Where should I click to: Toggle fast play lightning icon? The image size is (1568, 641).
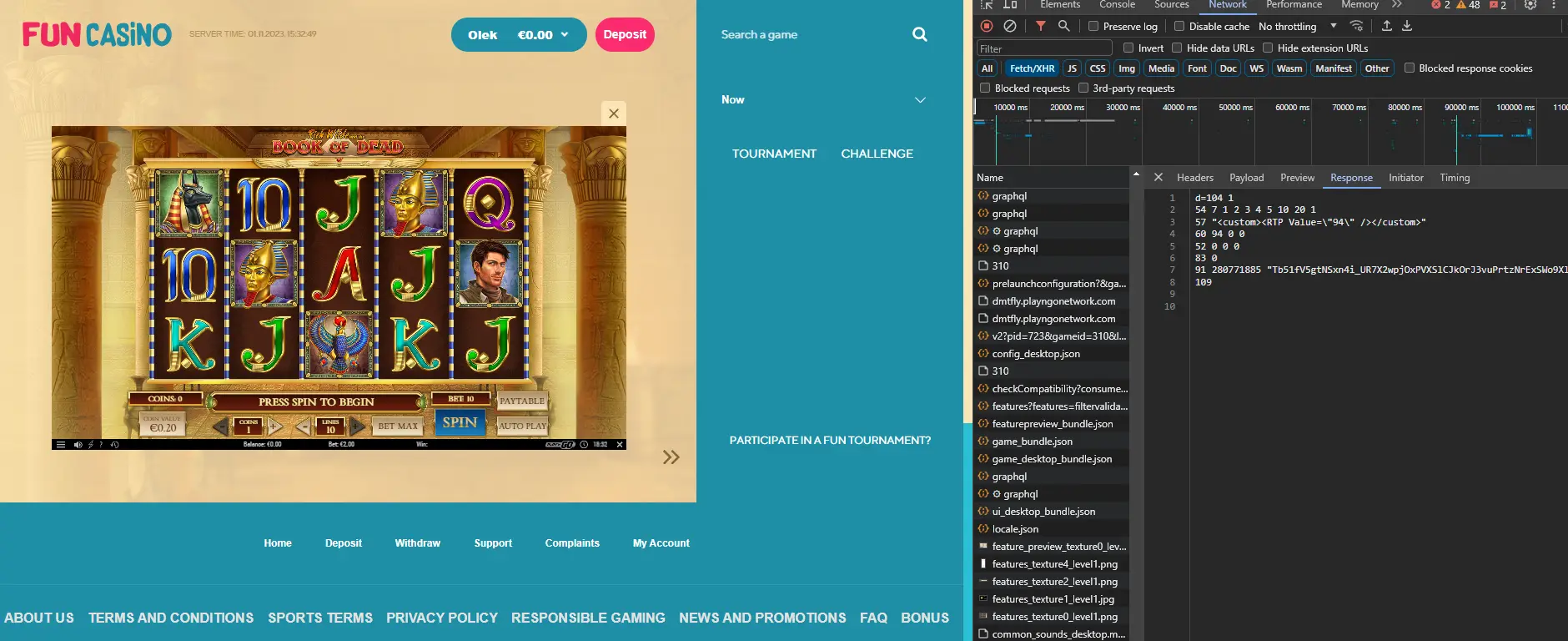coord(91,444)
